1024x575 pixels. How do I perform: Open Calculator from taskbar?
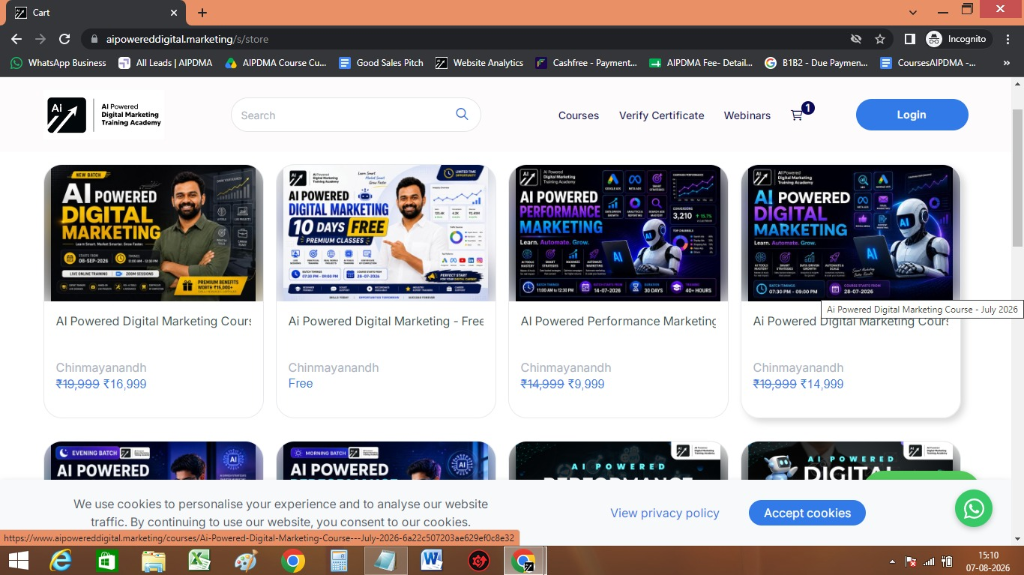(338, 561)
